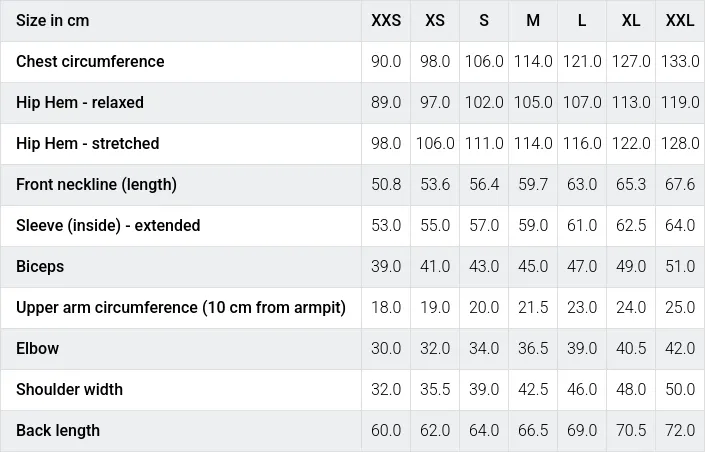The height and width of the screenshot is (452, 705).
Task: Click the 'Hip Hem - relaxed' row label
Action: pyautogui.click(x=80, y=102)
